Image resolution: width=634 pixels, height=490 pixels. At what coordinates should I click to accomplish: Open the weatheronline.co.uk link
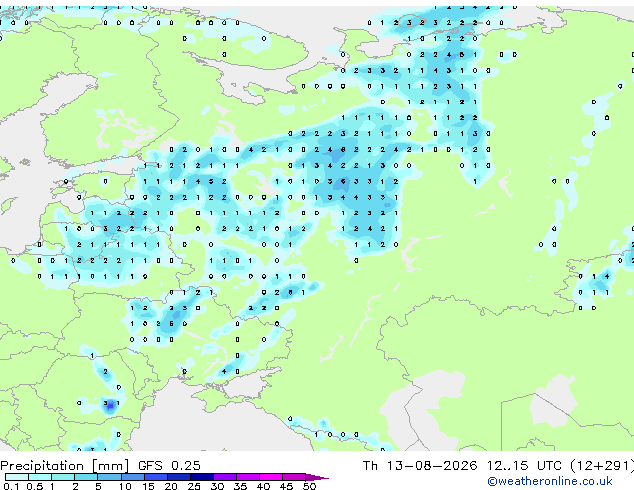click(x=550, y=481)
